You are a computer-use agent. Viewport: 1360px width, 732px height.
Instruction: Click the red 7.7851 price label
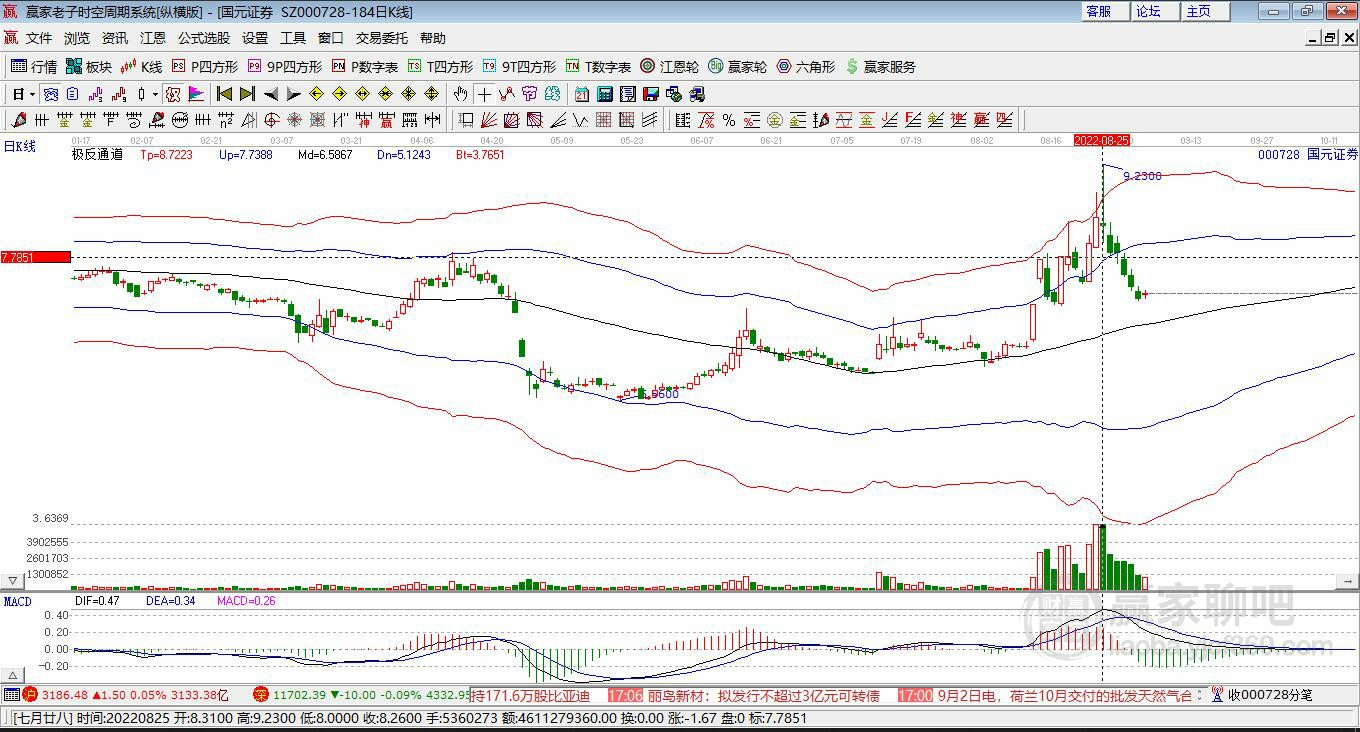pyautogui.click(x=36, y=257)
